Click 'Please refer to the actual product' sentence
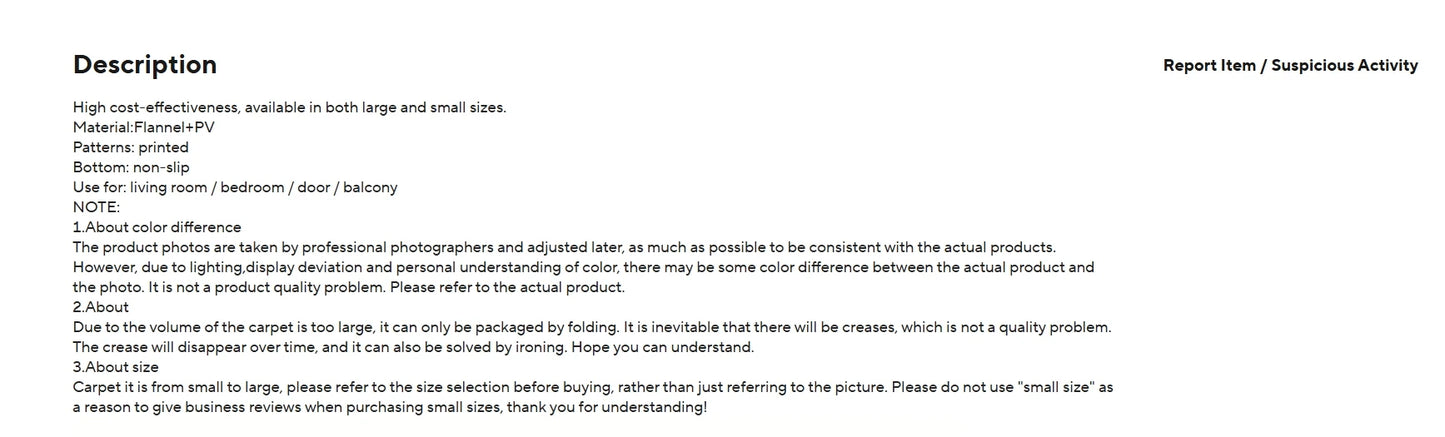The height and width of the screenshot is (437, 1445). click(x=507, y=288)
